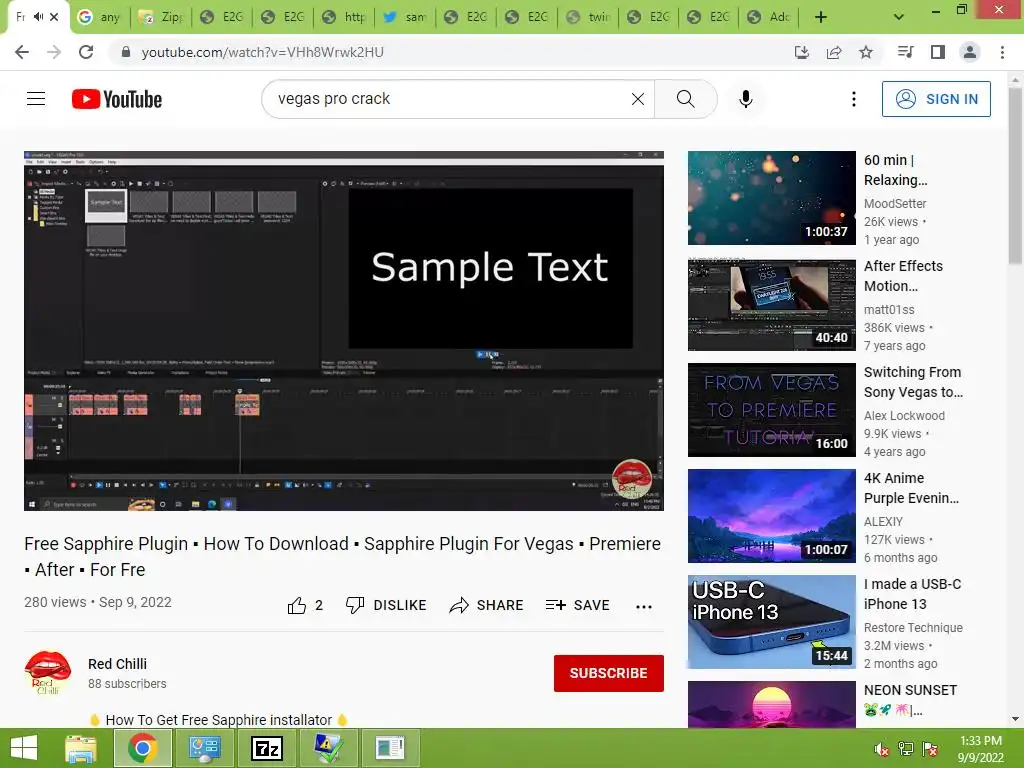
Task: Open Control Panel taskbar icon
Action: coord(204,748)
